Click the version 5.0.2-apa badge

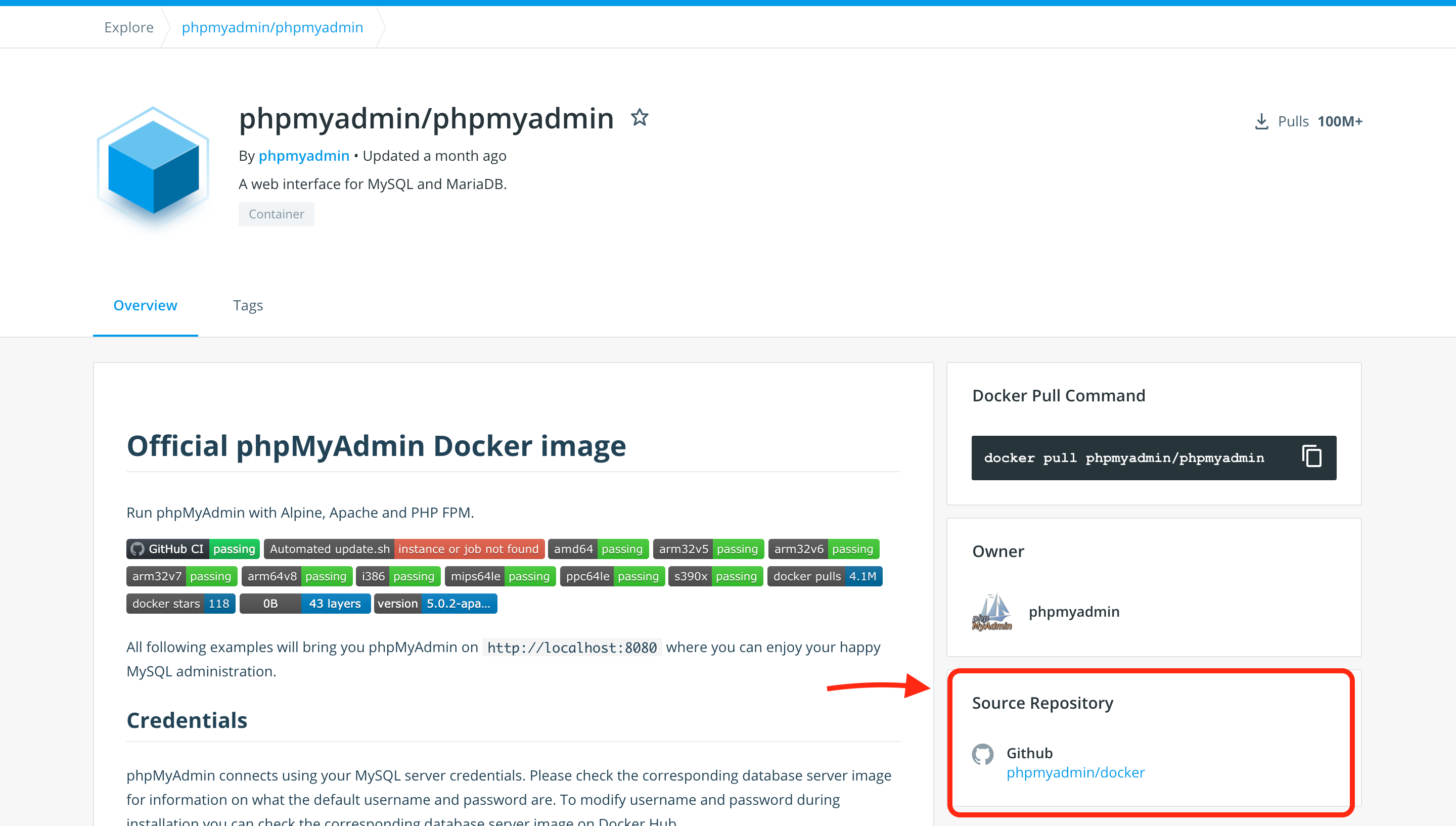pyautogui.click(x=435, y=603)
